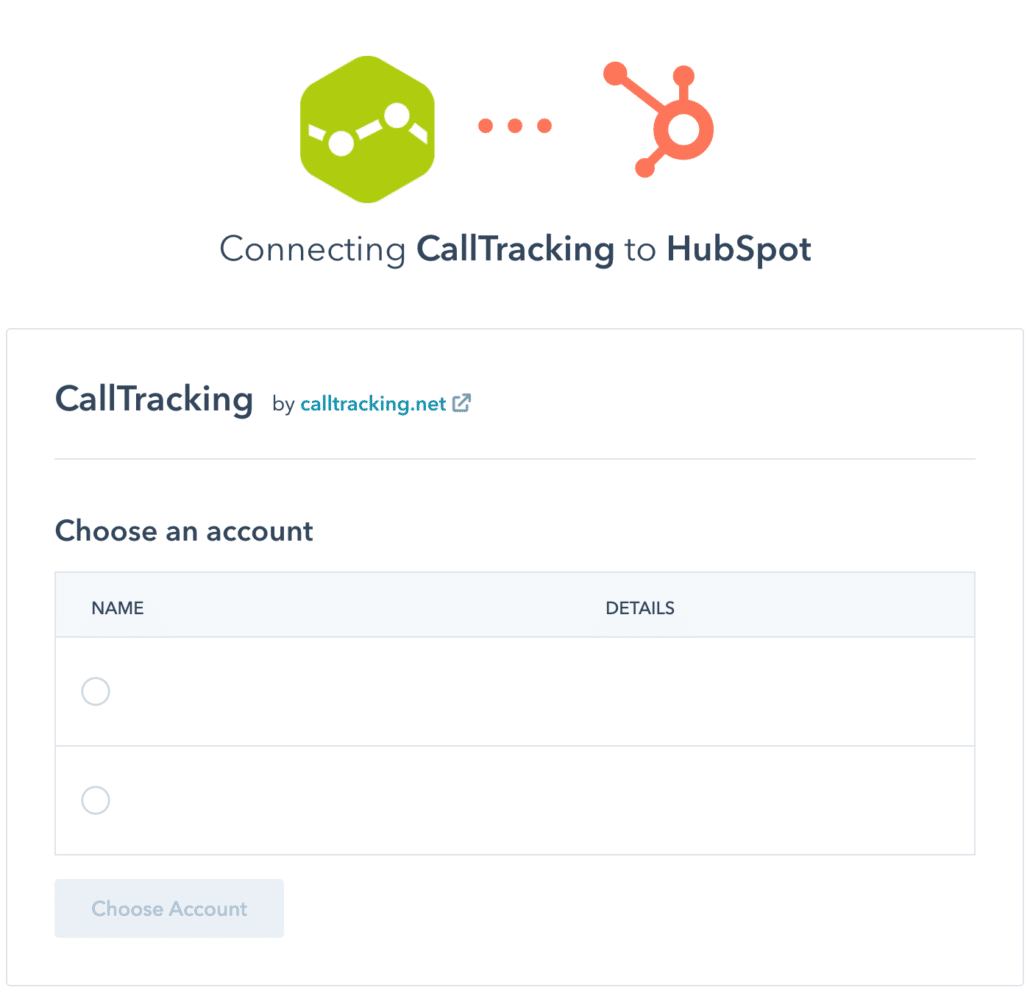Click the NAME column header
The image size is (1030, 993).
[x=118, y=608]
